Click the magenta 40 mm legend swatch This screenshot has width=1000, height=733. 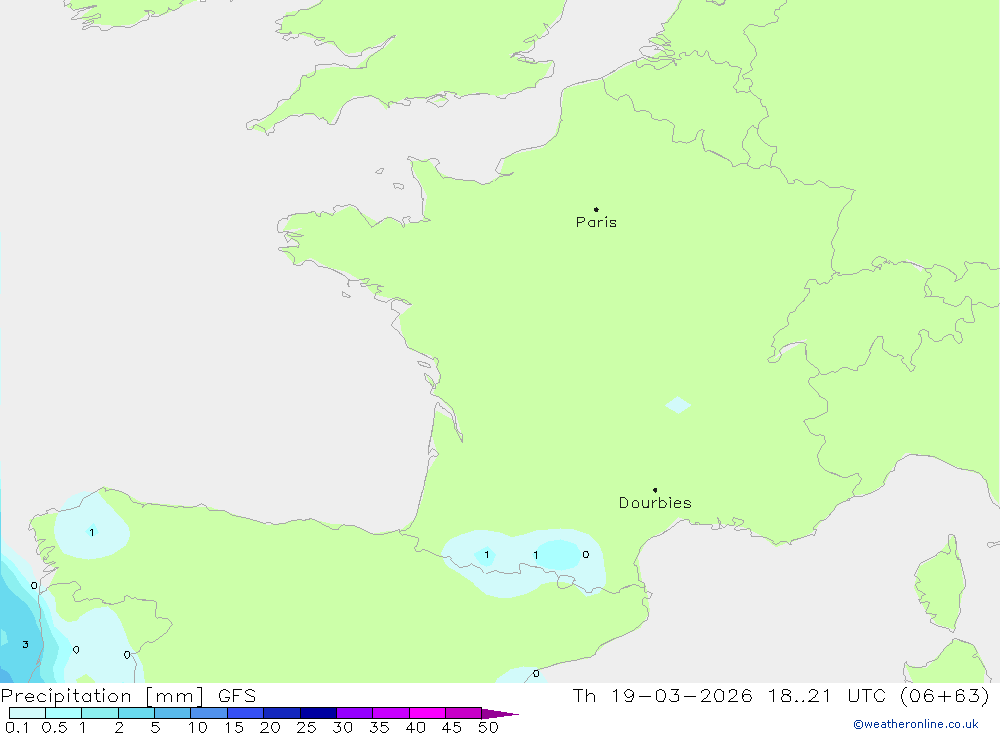click(427, 713)
